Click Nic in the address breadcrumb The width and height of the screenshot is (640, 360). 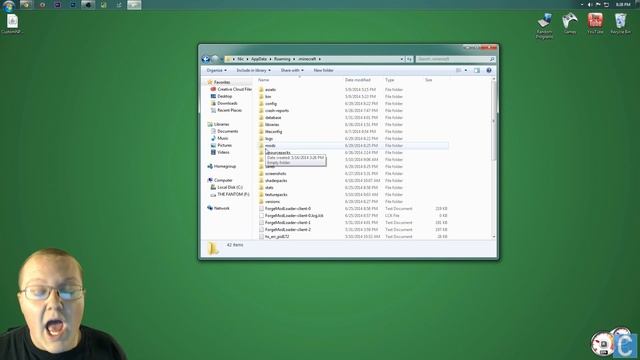click(x=240, y=59)
